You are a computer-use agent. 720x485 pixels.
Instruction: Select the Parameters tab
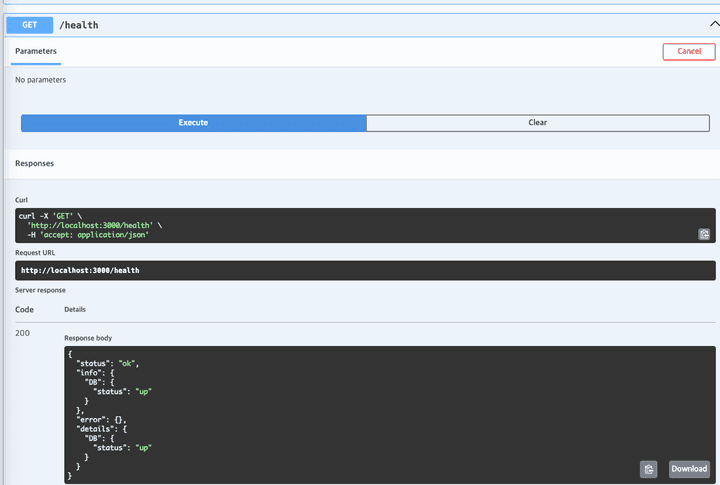point(36,51)
